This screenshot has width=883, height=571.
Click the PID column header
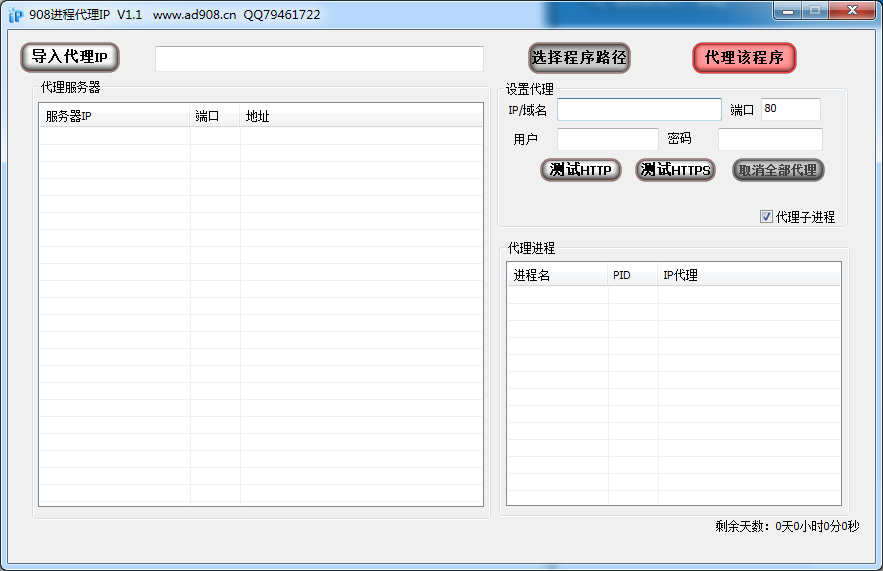point(632,275)
